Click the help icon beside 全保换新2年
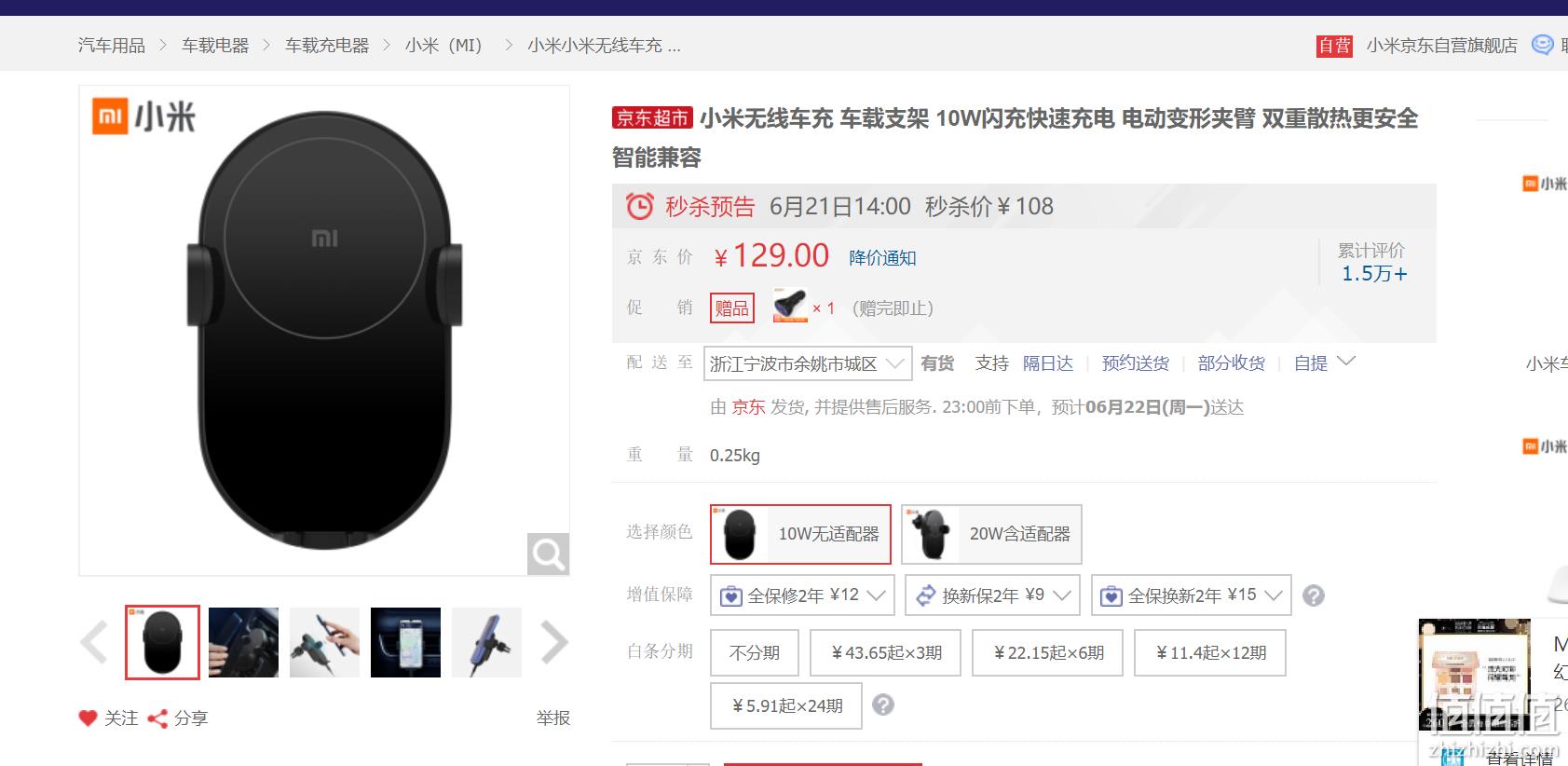Screen dimensions: 1568x766 tap(1314, 595)
